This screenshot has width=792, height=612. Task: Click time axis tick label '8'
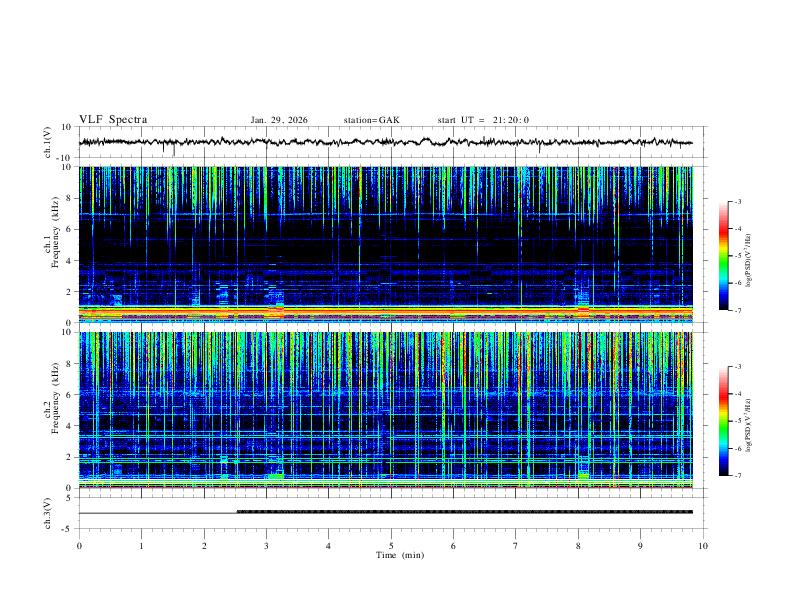[578, 546]
